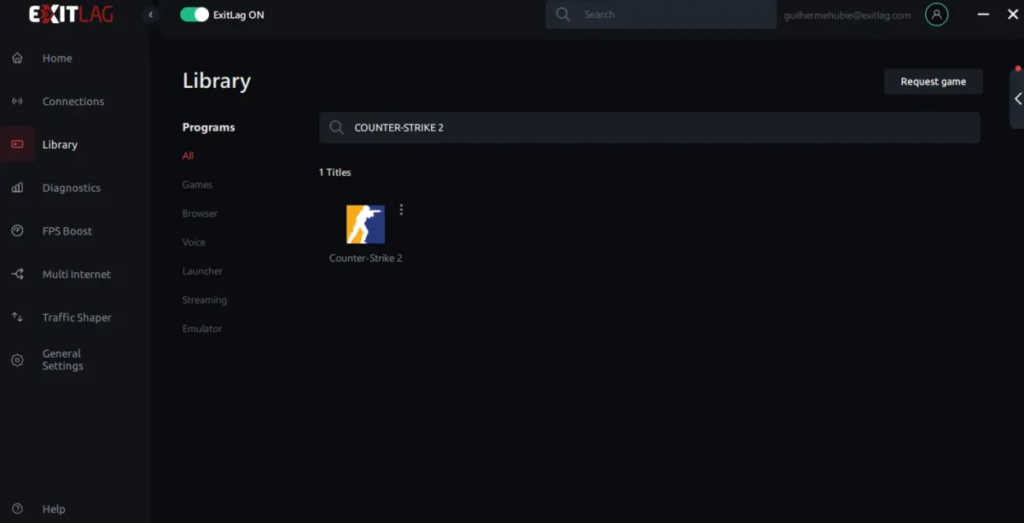Click the Request game button
The width and height of the screenshot is (1024, 523).
(x=933, y=82)
